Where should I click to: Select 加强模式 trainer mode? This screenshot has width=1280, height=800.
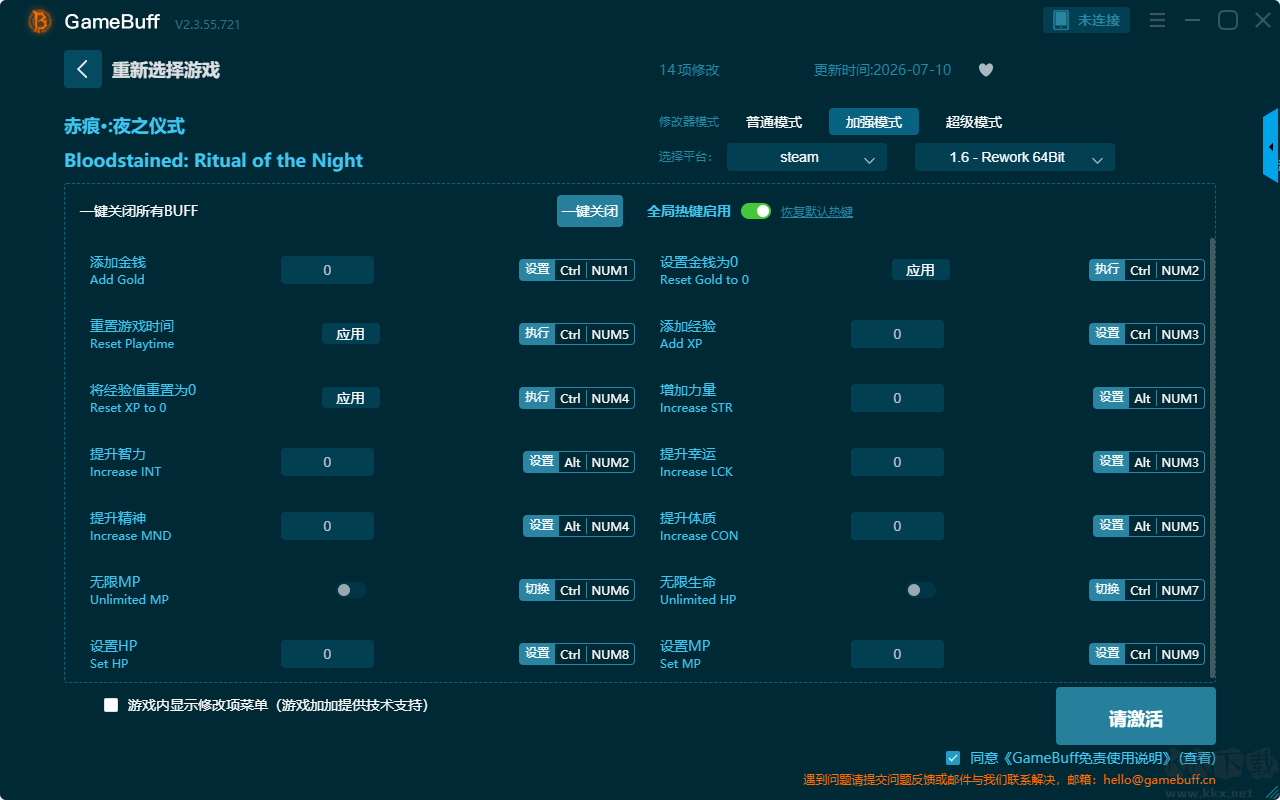[874, 122]
